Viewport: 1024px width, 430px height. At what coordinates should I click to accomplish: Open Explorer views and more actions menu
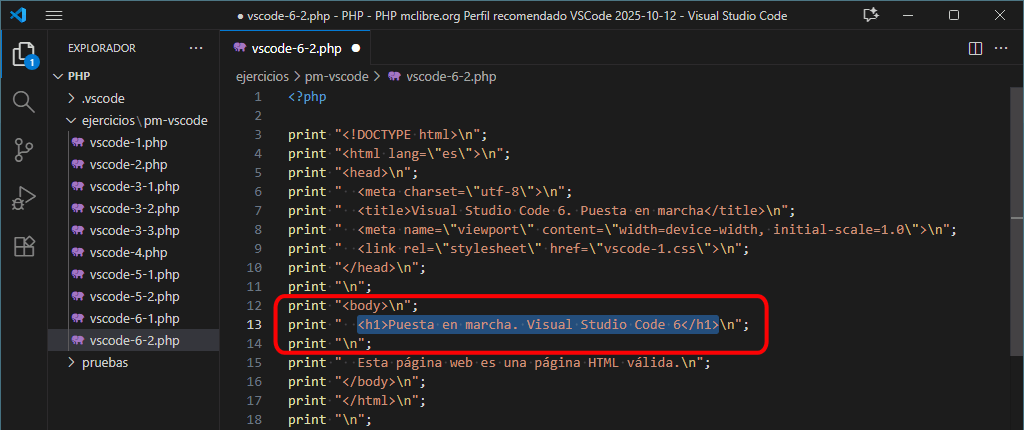pos(196,48)
